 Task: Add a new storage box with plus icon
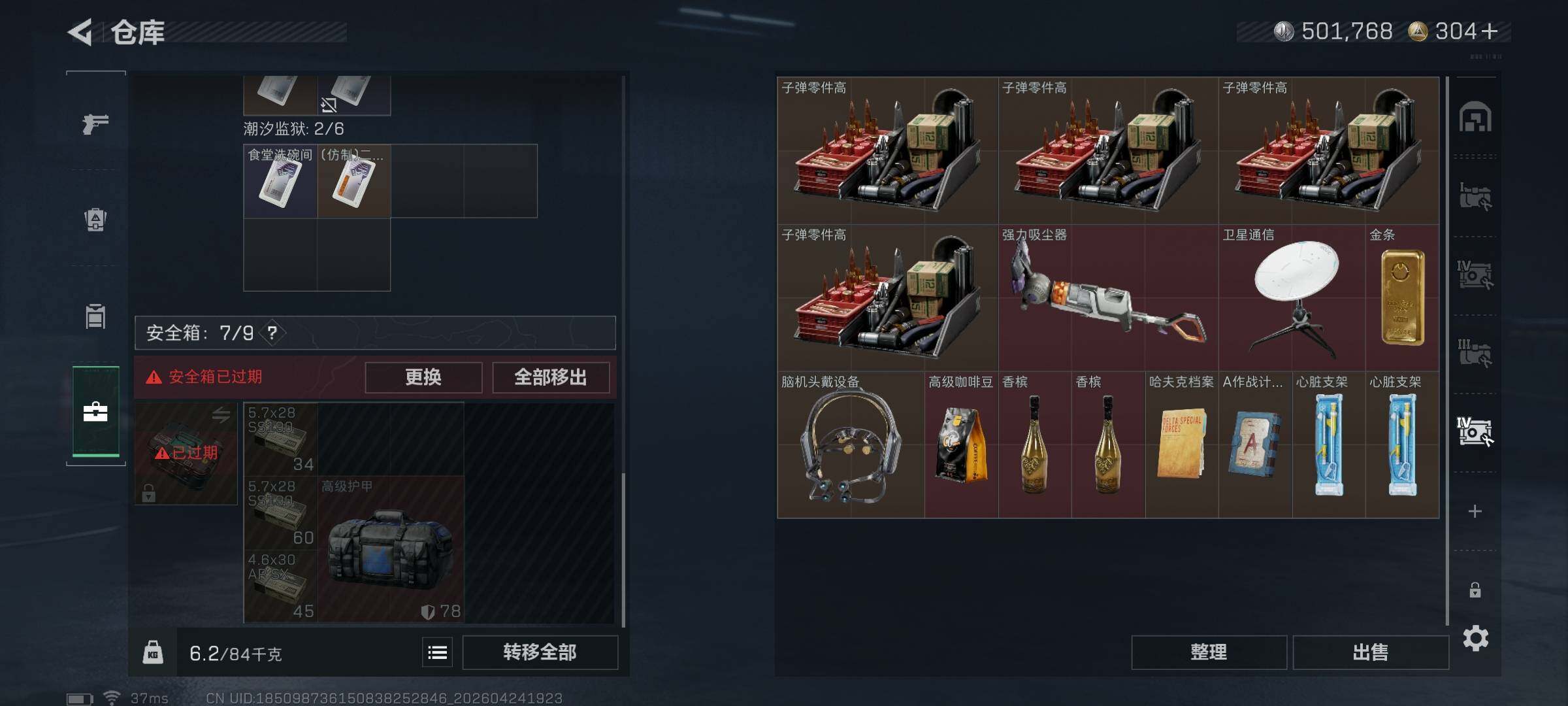pos(1475,511)
